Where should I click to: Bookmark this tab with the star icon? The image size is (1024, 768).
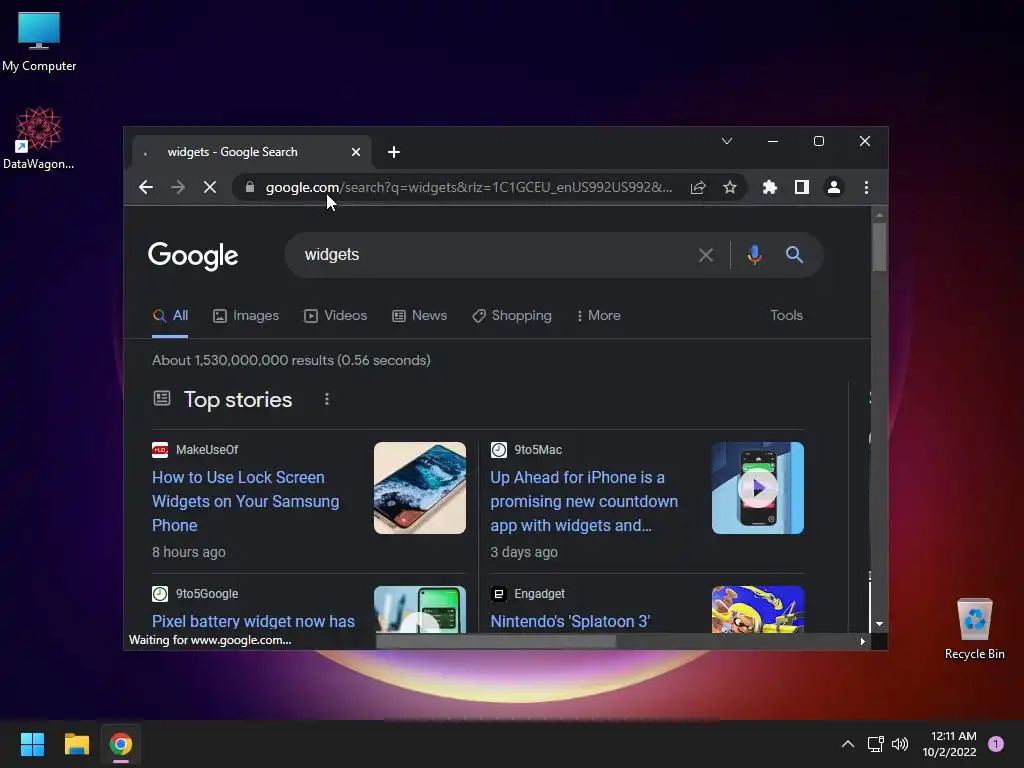pyautogui.click(x=729, y=187)
